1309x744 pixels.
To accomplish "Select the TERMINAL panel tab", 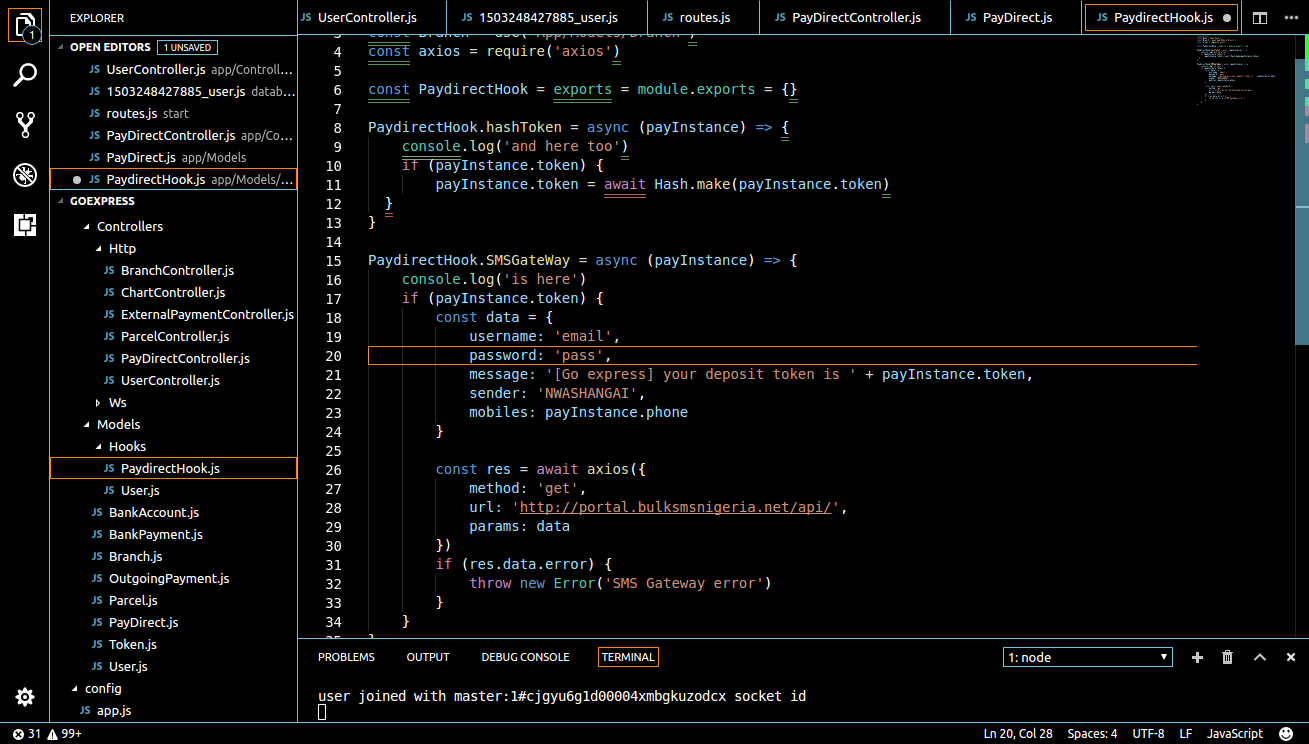I will coord(628,657).
